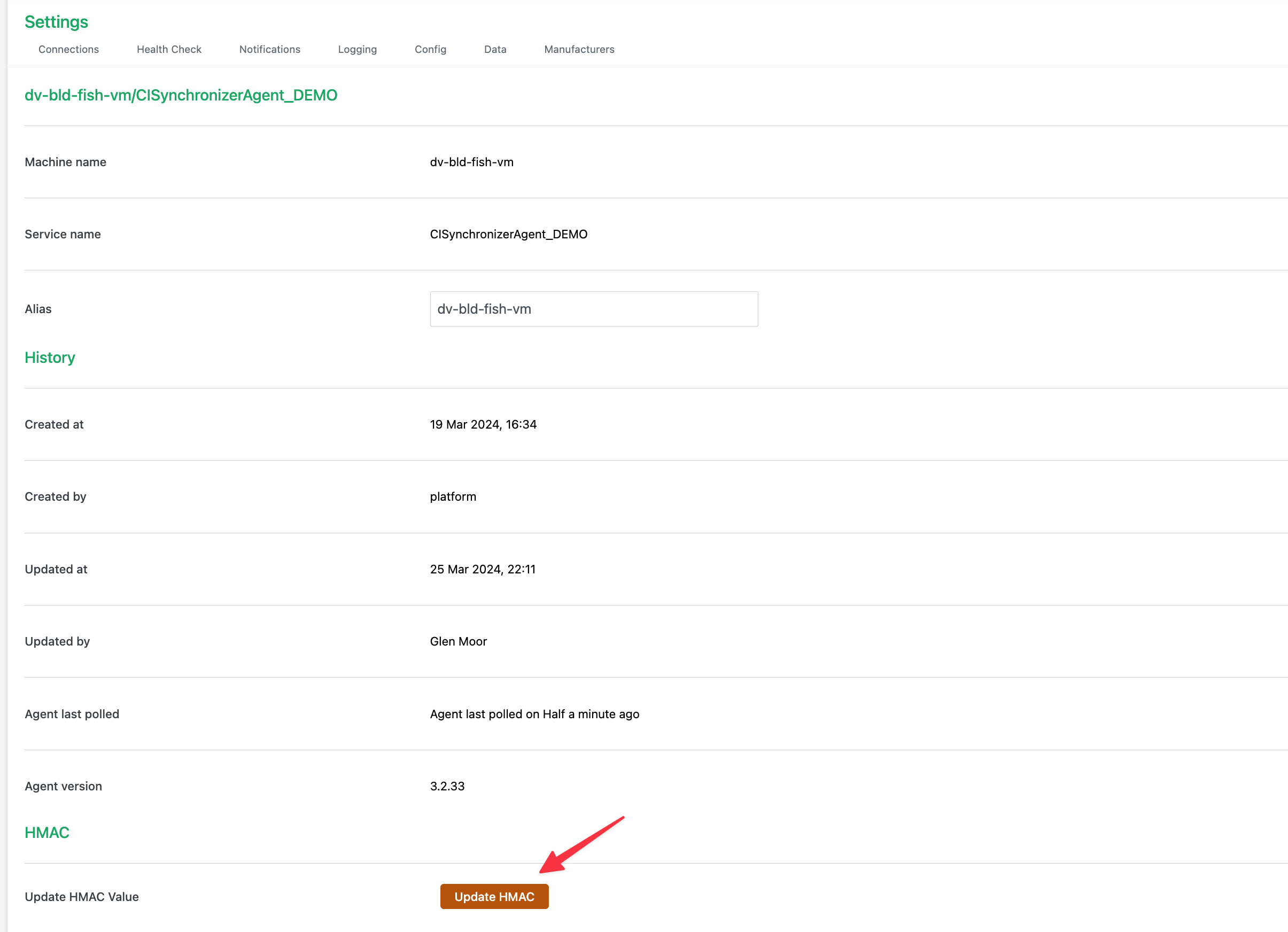Focus the Alias input field

594,309
